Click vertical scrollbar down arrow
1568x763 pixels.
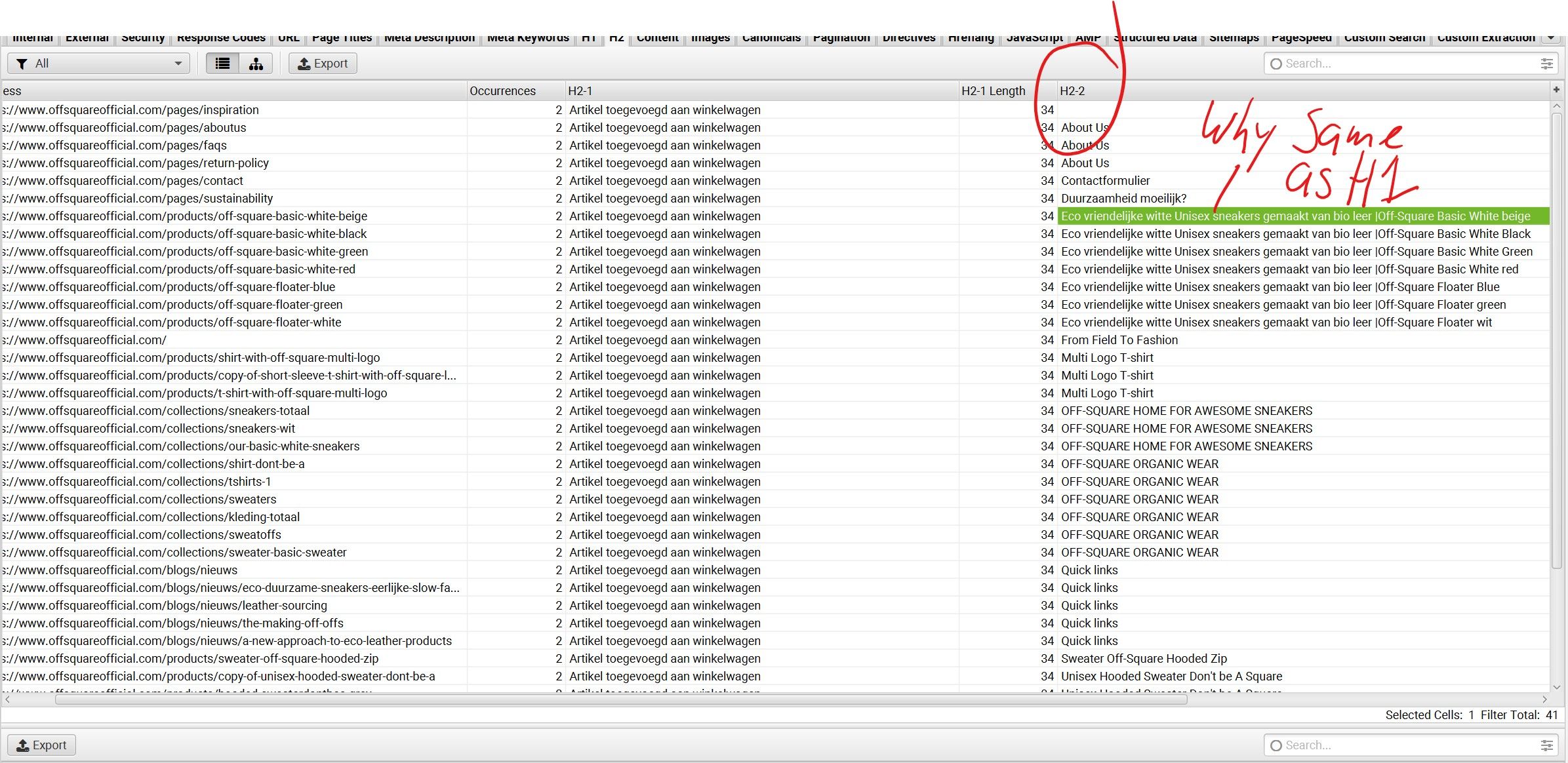(1557, 688)
